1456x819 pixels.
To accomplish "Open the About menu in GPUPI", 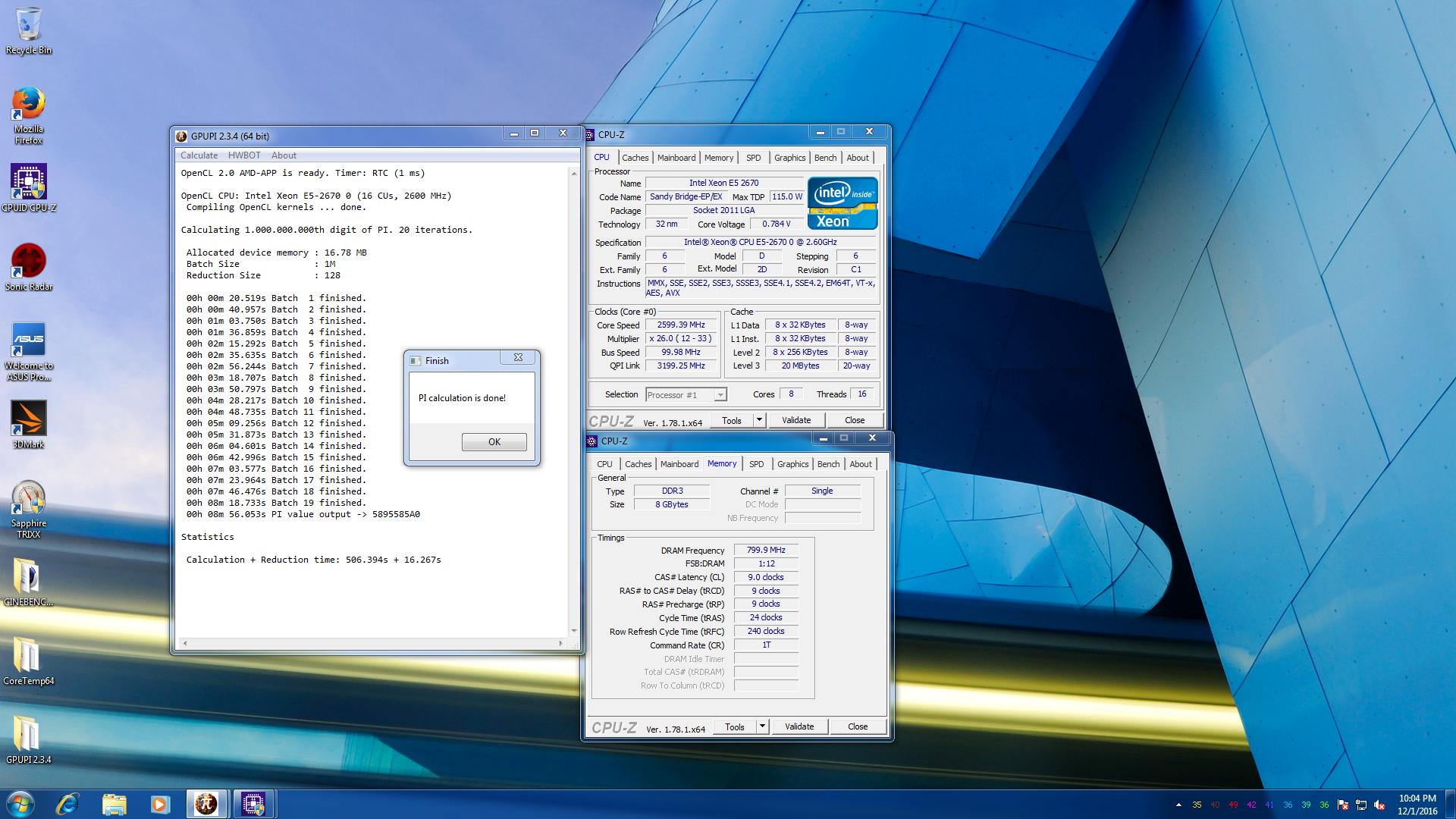I will point(284,155).
